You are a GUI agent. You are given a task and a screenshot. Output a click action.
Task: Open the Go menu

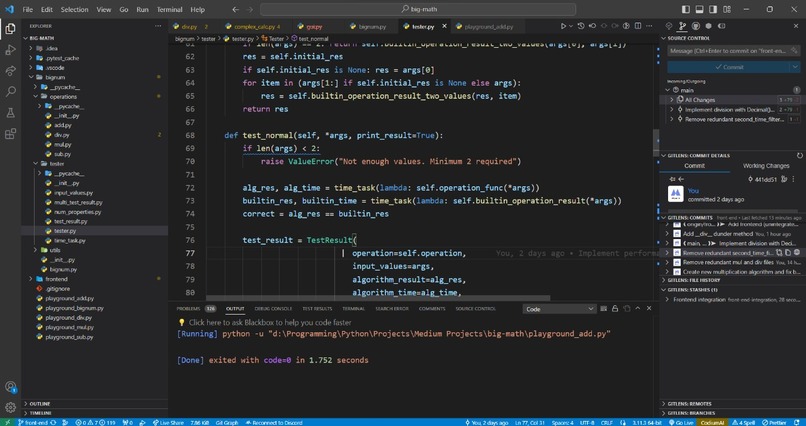tap(124, 9)
